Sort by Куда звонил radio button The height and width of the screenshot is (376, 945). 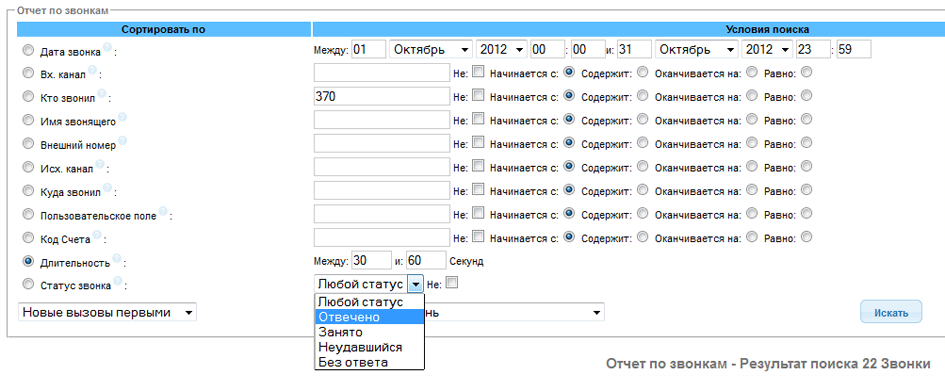pos(28,190)
